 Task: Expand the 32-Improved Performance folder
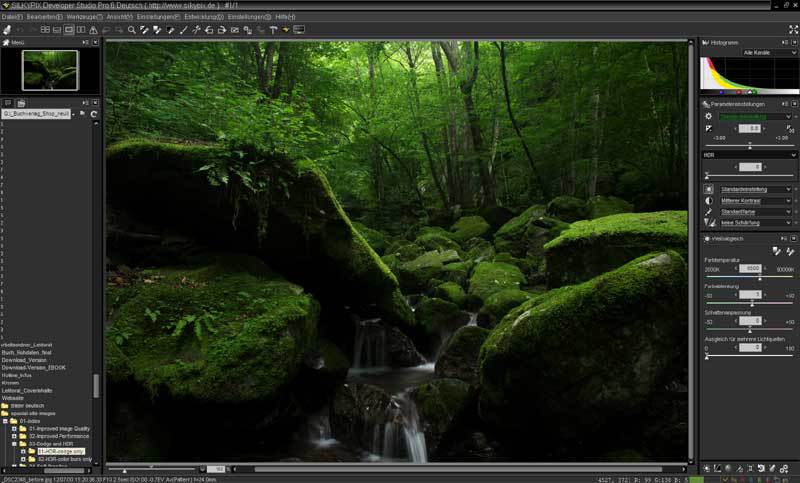[14, 437]
